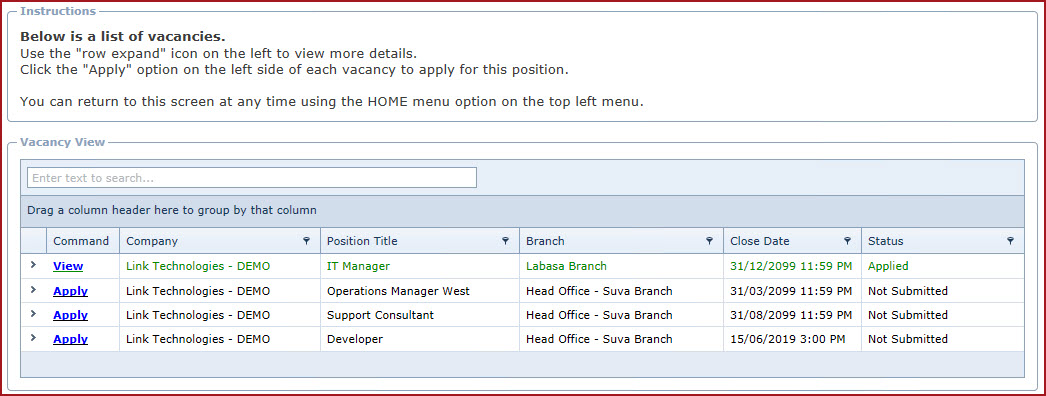This screenshot has height=396, width=1046.
Task: Apply for the Developer position
Action: coord(70,339)
